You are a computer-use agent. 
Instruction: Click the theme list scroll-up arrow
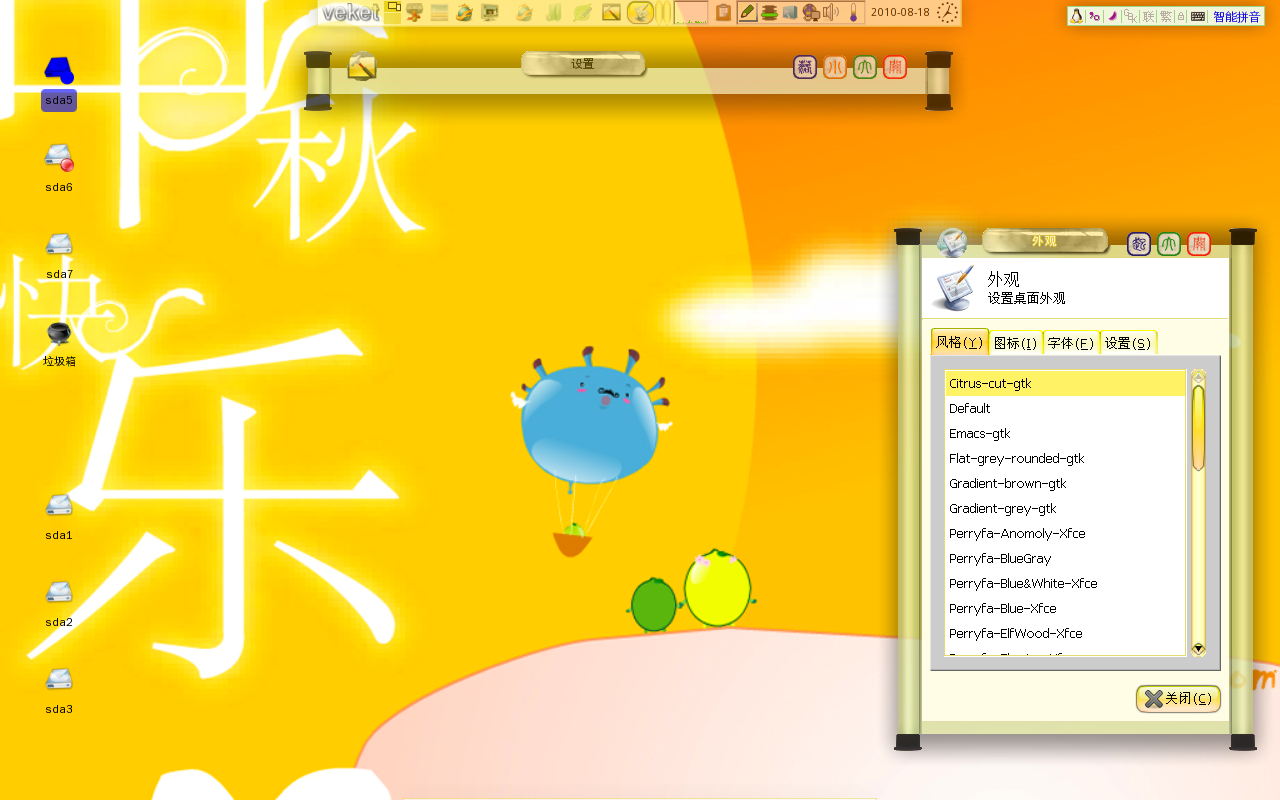coord(1198,377)
